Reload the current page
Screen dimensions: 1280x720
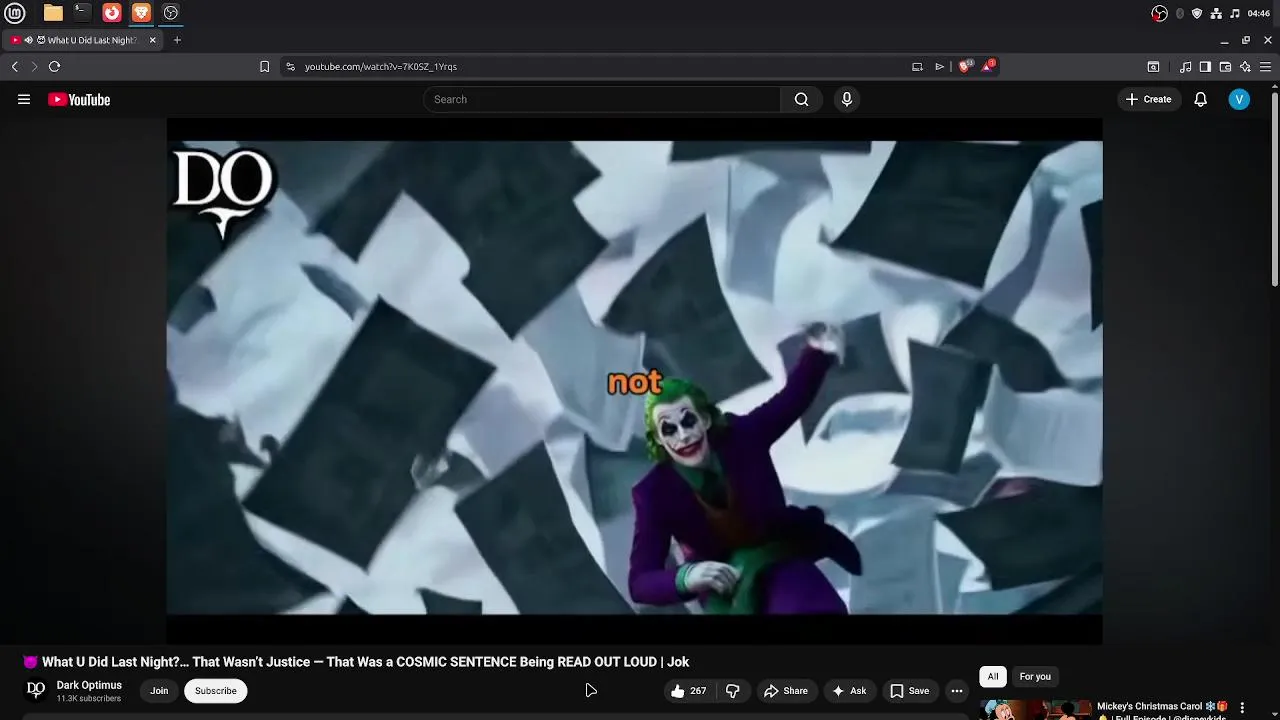[54, 67]
